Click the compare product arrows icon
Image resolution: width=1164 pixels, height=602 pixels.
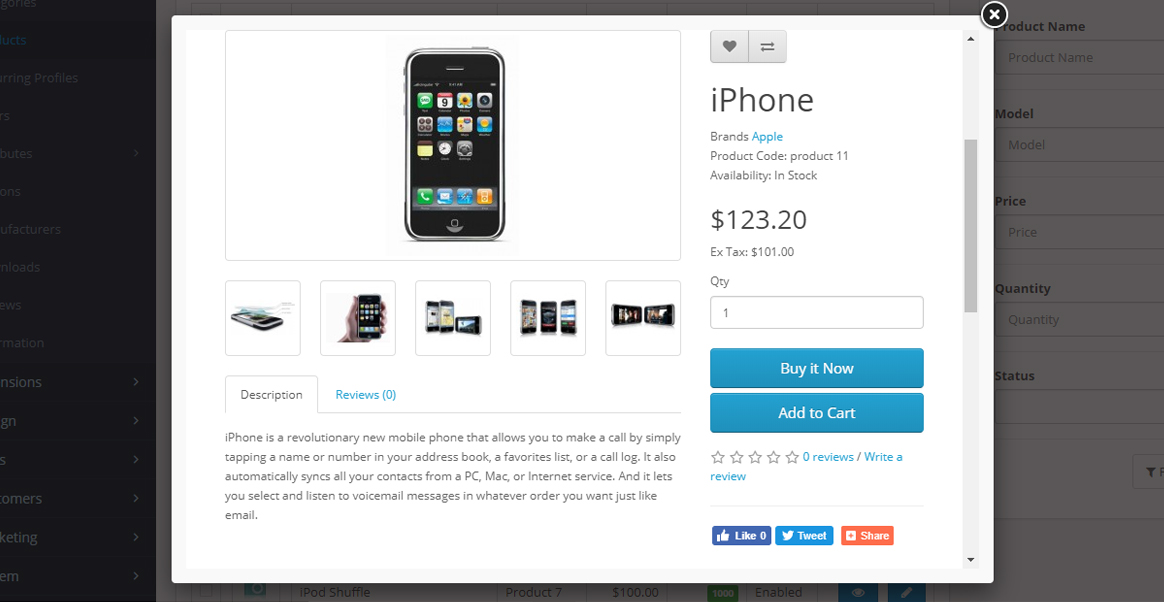768,47
